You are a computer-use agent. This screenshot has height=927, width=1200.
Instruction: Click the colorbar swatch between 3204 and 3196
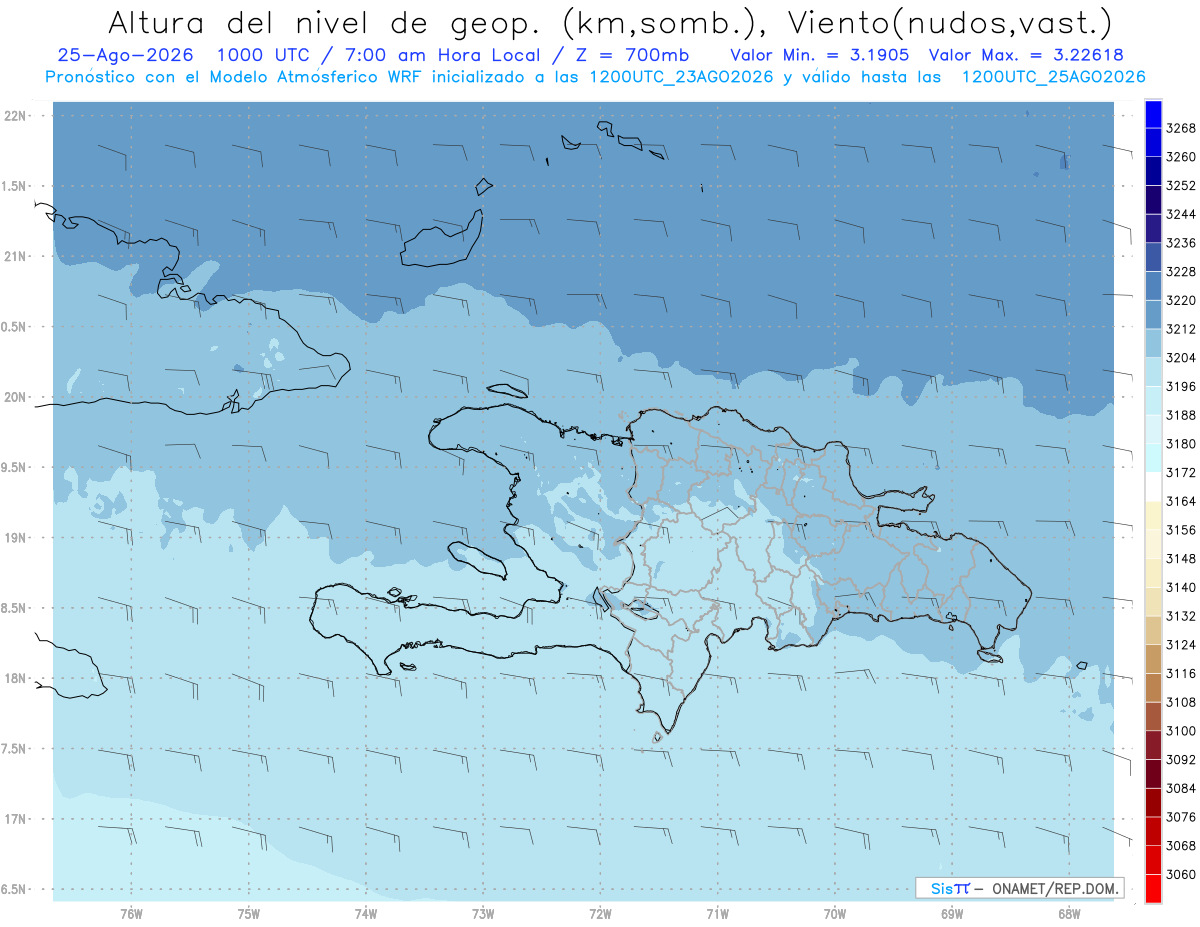[x=1153, y=372]
